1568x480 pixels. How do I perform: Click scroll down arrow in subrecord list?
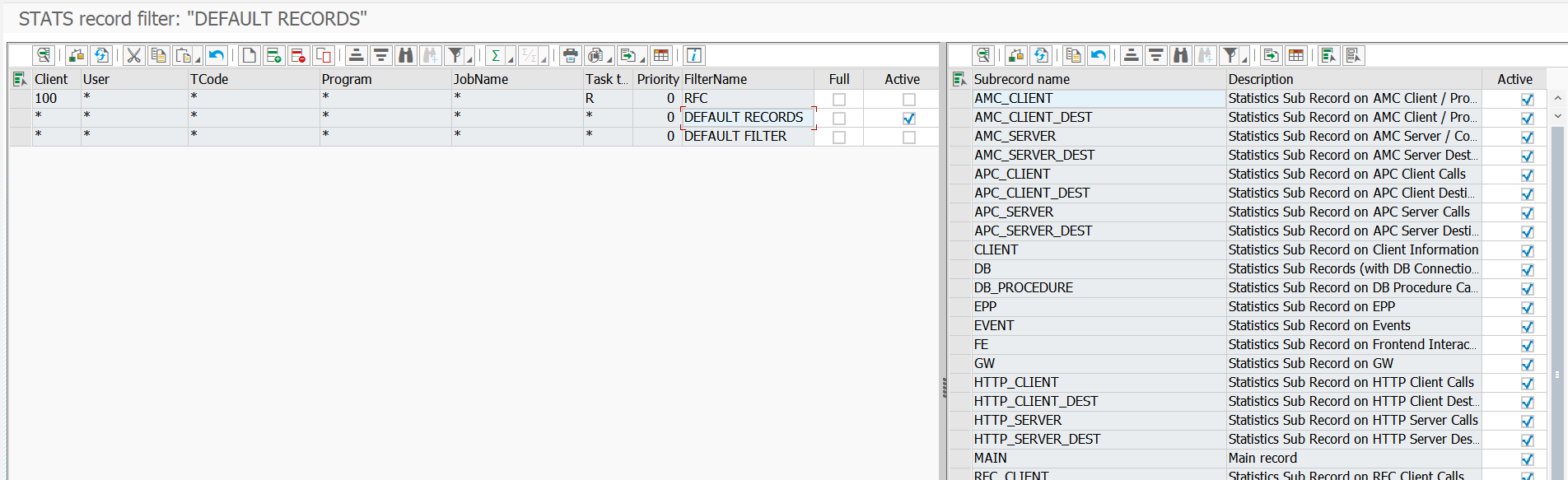[x=1557, y=117]
